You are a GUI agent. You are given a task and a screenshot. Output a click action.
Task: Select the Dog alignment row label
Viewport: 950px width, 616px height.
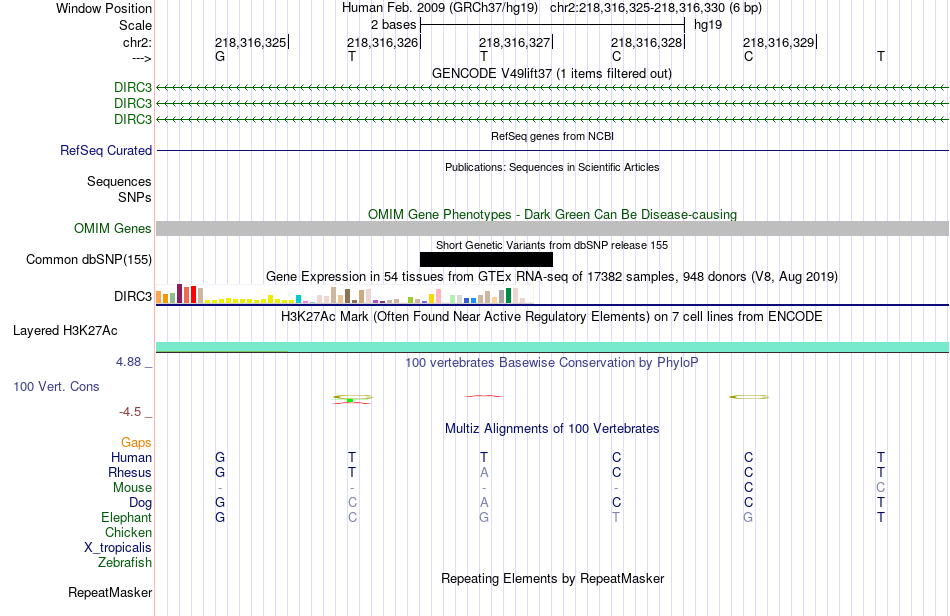[x=141, y=503]
